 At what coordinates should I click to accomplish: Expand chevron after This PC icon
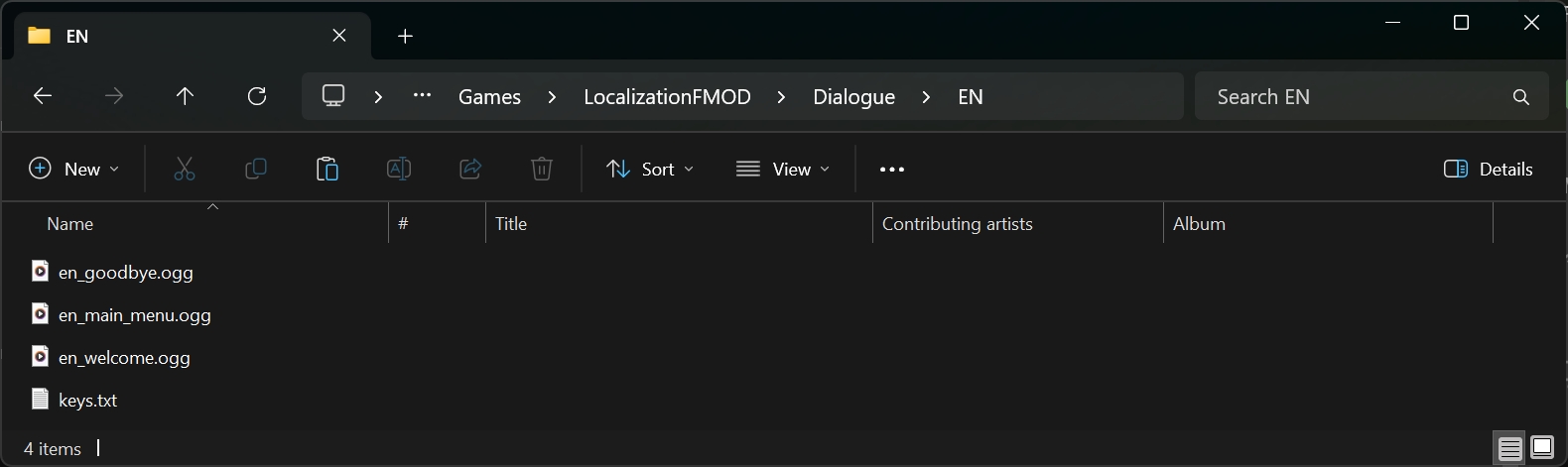pos(378,97)
